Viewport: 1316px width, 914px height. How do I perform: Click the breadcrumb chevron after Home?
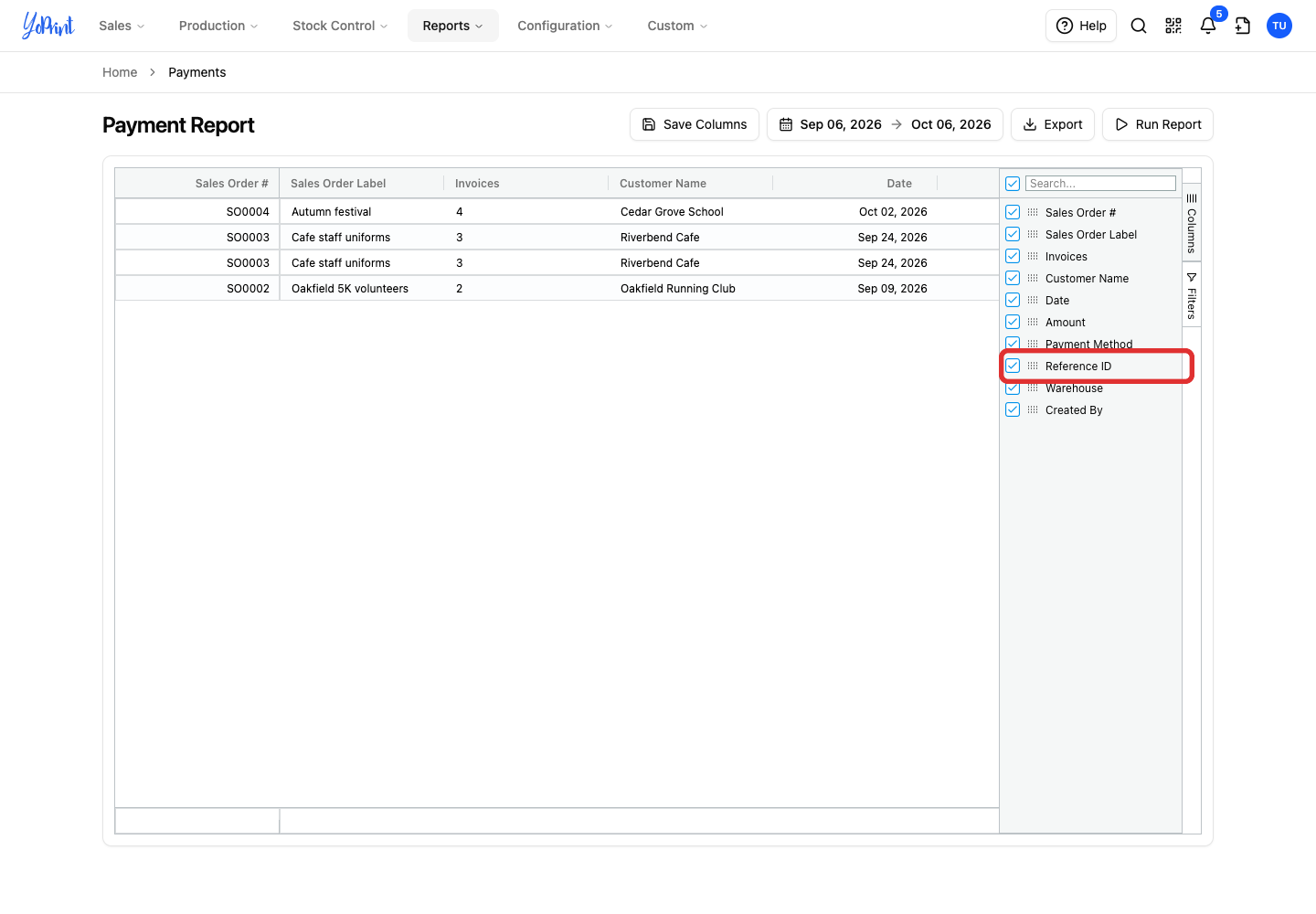153,72
